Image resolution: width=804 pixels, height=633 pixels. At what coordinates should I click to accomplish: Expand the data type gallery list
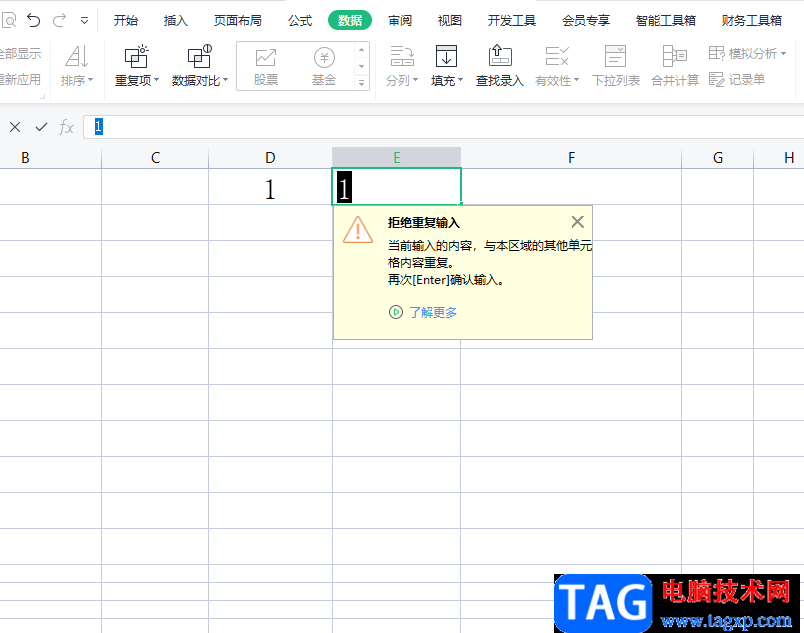(361, 82)
